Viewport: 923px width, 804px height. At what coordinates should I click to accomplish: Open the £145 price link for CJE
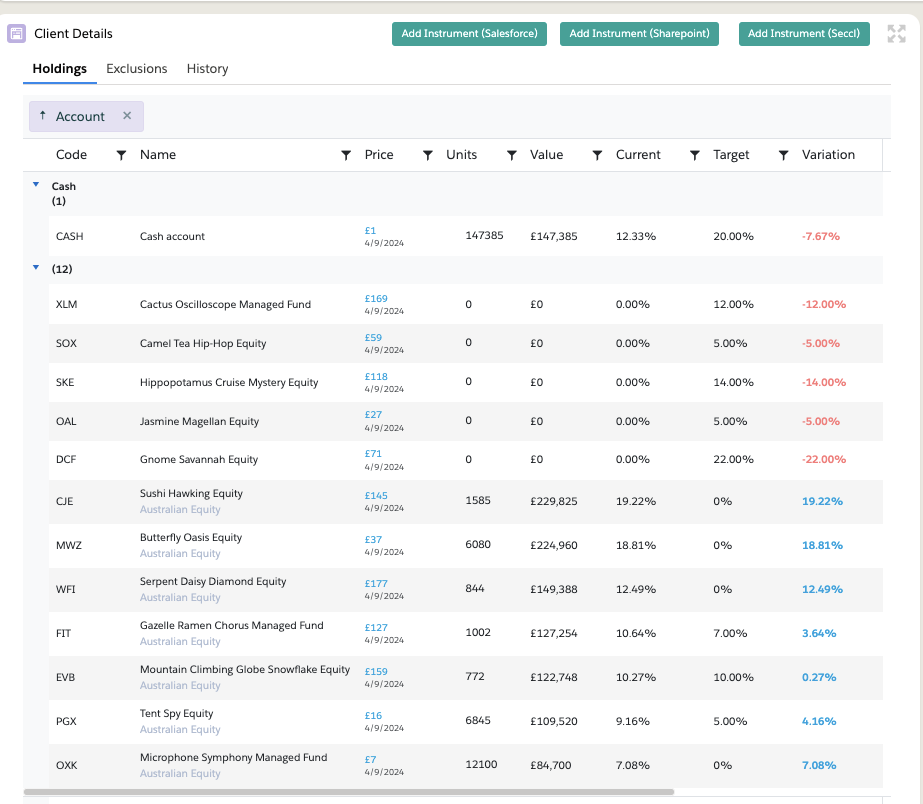click(x=376, y=495)
